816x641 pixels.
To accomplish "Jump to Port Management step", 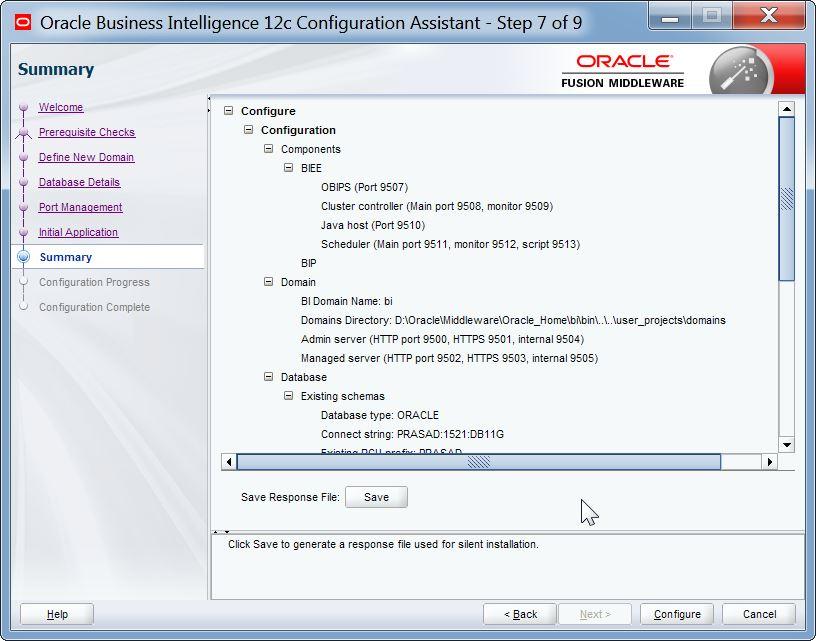I will pyautogui.click(x=81, y=207).
